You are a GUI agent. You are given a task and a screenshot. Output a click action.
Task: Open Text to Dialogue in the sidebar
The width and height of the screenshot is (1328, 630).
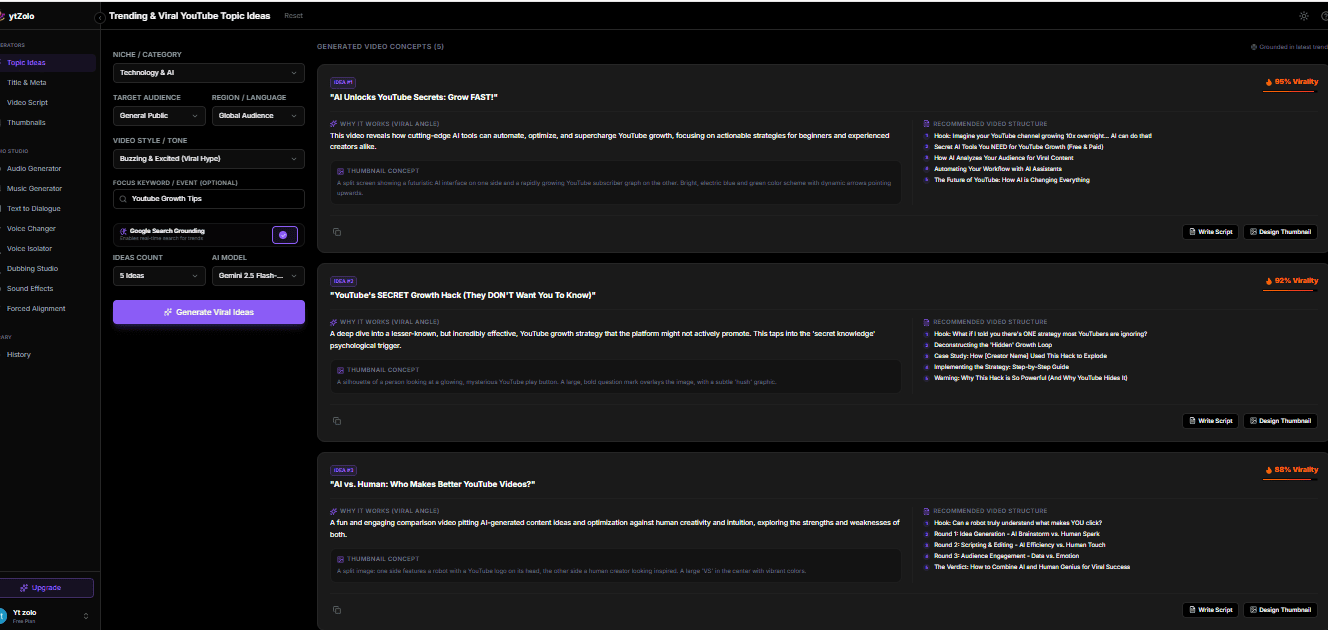(x=48, y=209)
